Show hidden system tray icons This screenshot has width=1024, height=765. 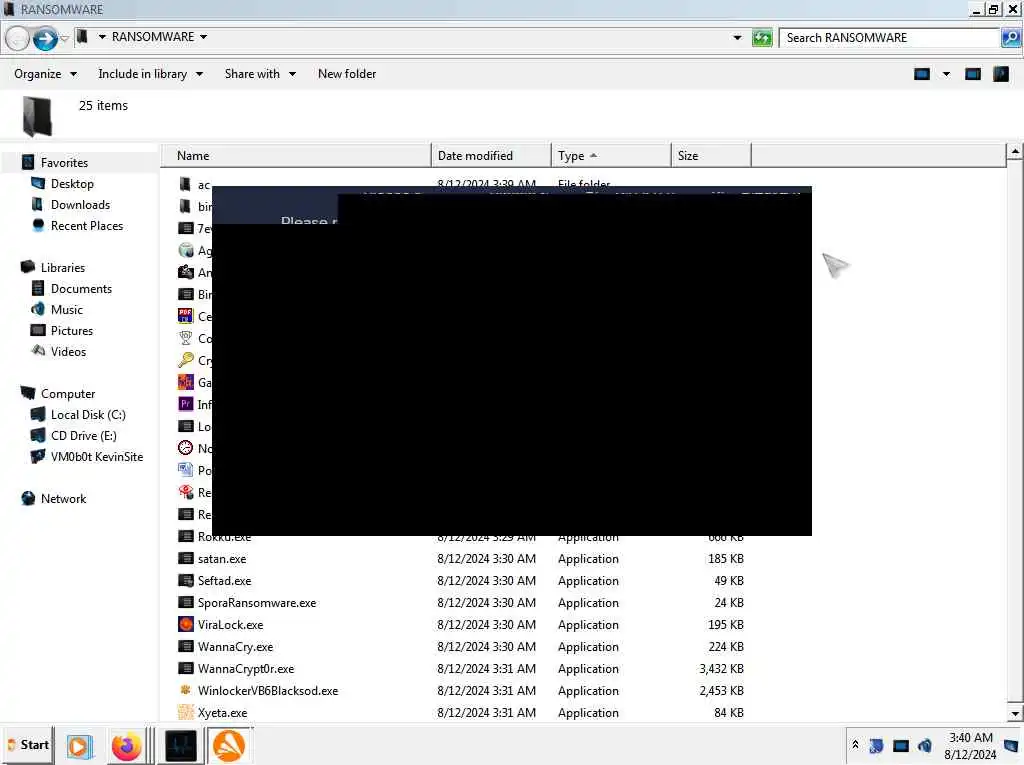855,745
